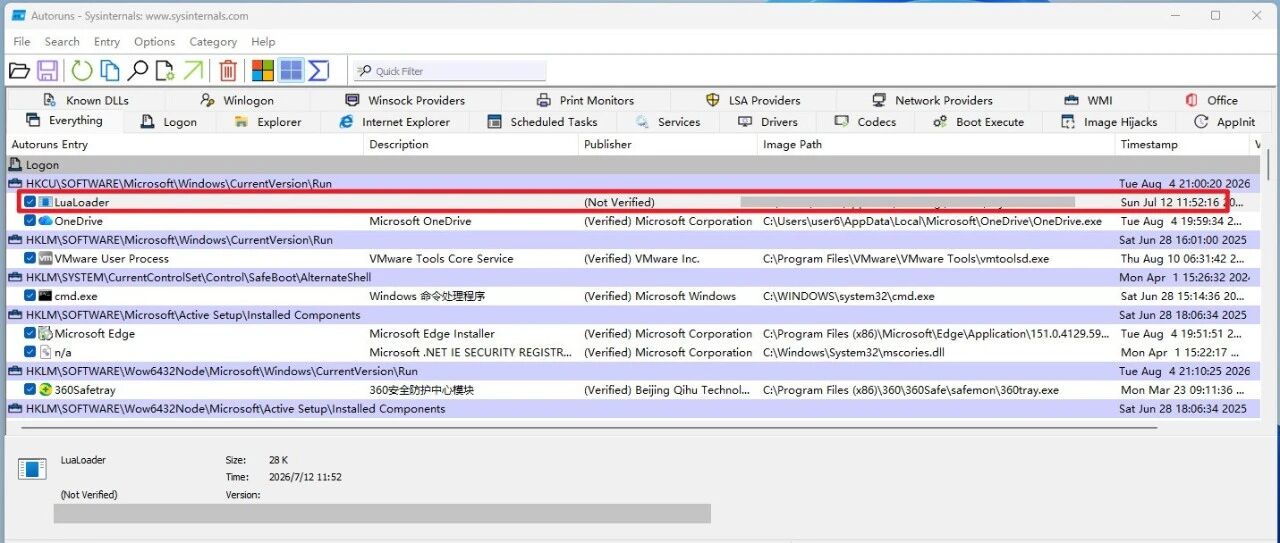Image resolution: width=1280 pixels, height=543 pixels.
Task: Uncheck the 360Safetray entry checkbox
Action: click(30, 390)
